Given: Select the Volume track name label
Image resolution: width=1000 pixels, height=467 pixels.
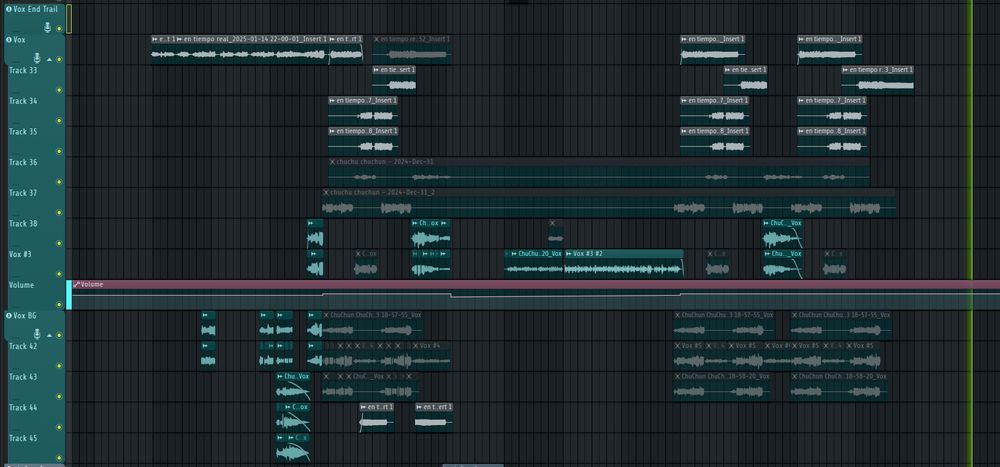Looking at the screenshot, I should pos(21,285).
